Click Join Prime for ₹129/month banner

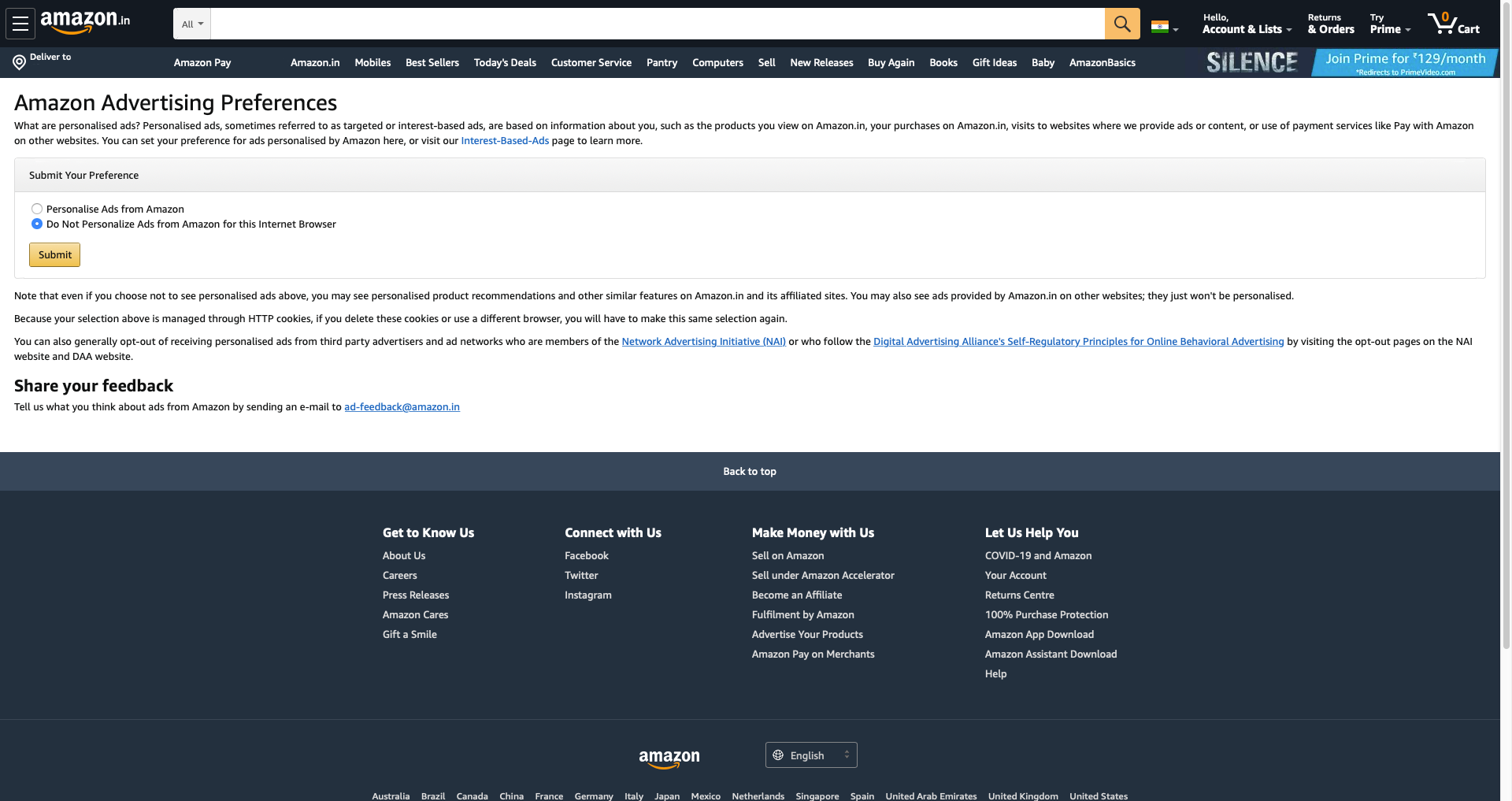pyautogui.click(x=1405, y=62)
